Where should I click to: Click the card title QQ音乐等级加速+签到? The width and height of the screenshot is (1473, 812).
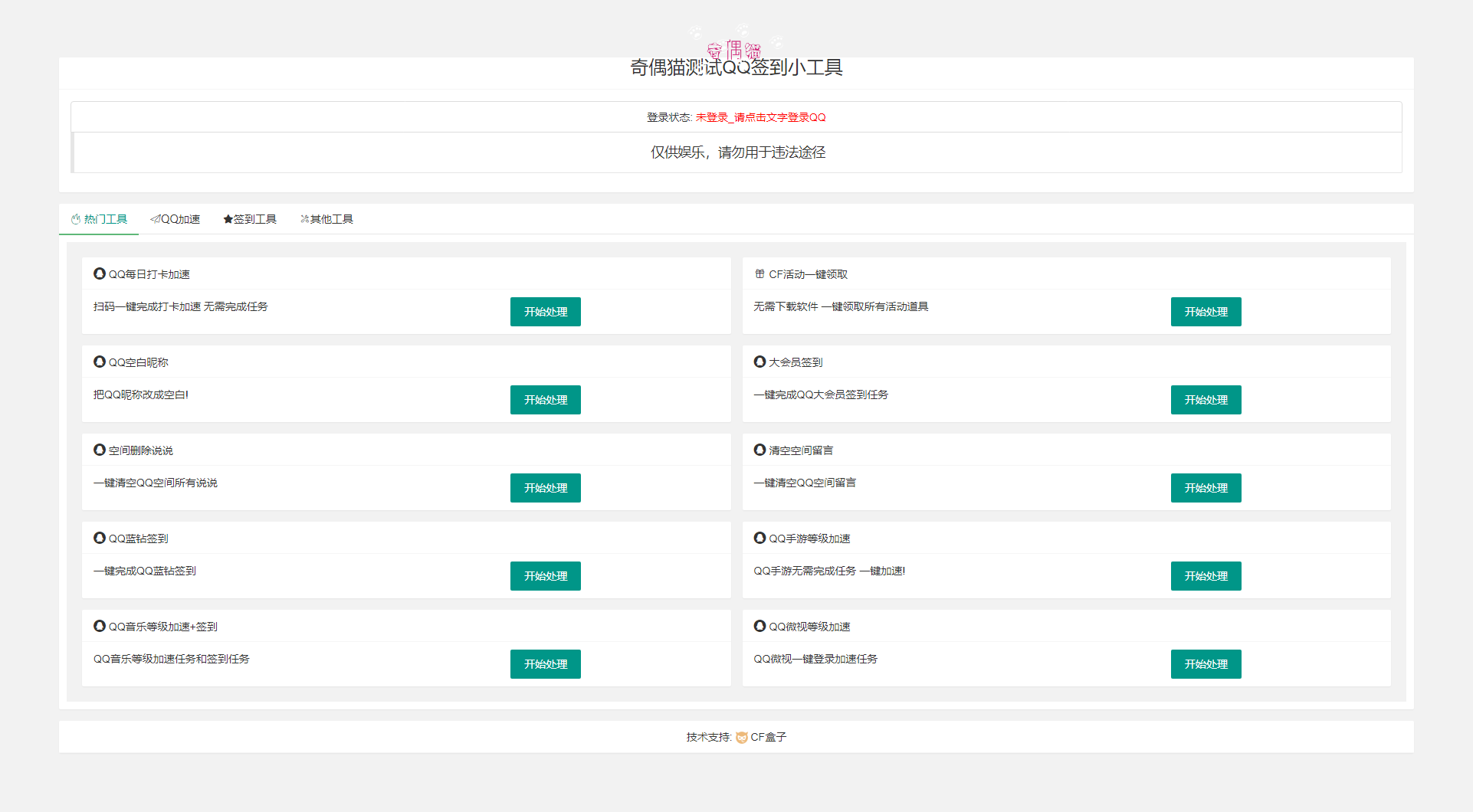(x=162, y=627)
